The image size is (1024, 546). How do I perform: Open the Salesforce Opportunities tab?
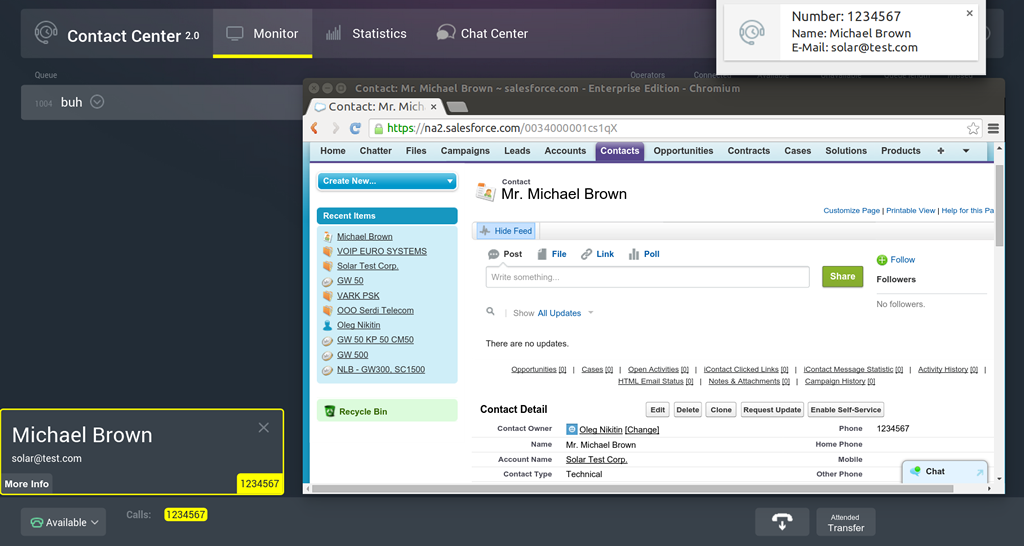(x=683, y=151)
